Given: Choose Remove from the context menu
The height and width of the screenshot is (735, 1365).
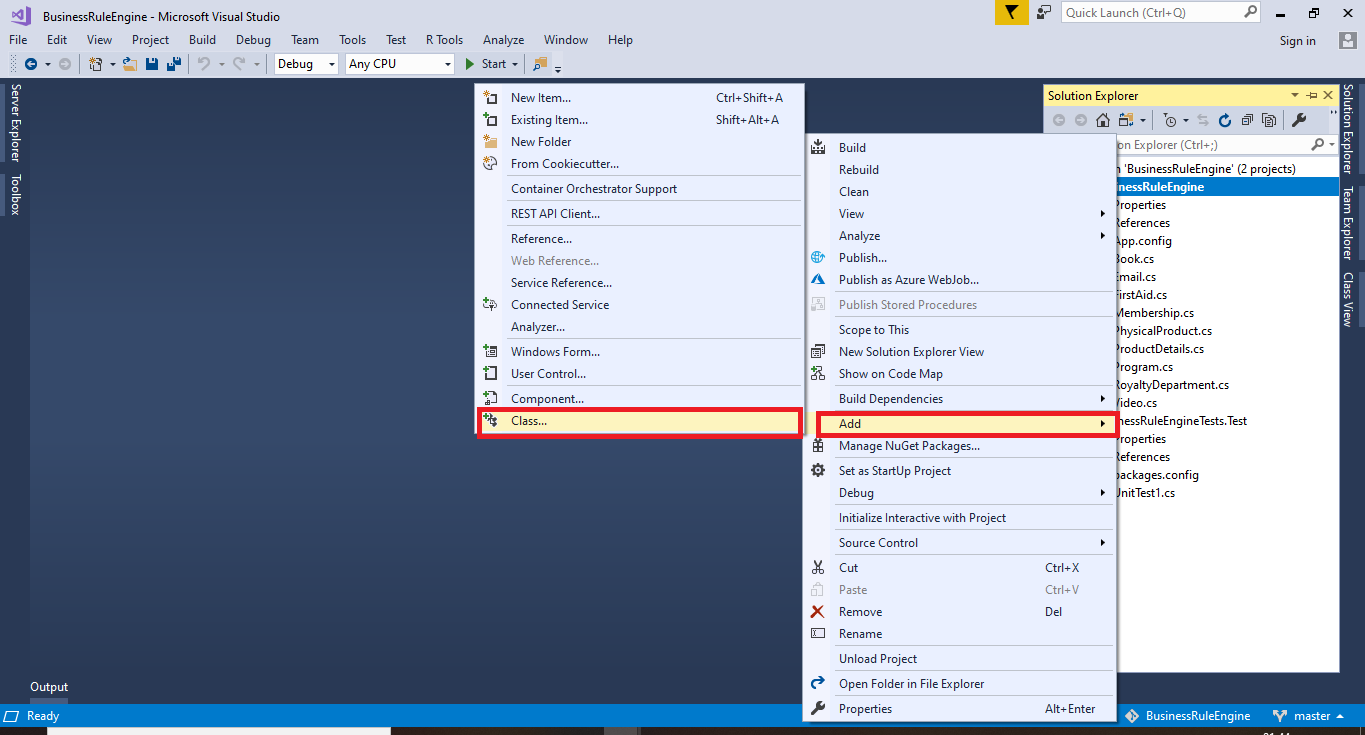Looking at the screenshot, I should point(960,612).
